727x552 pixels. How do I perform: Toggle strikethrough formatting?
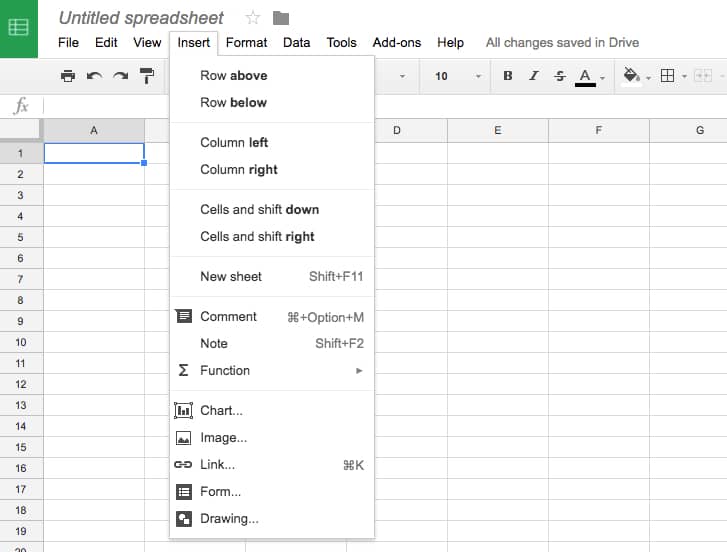559,76
